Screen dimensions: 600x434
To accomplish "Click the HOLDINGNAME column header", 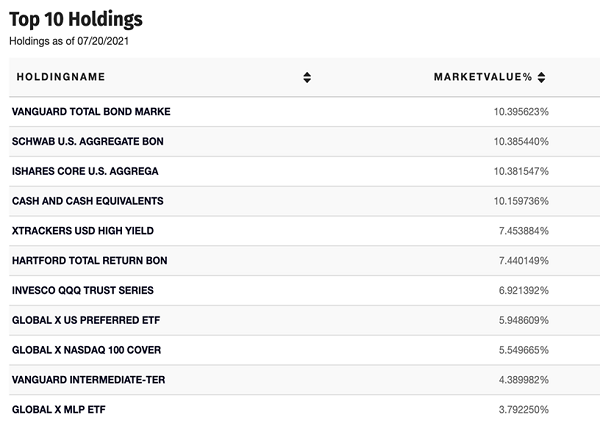I will pos(60,77).
